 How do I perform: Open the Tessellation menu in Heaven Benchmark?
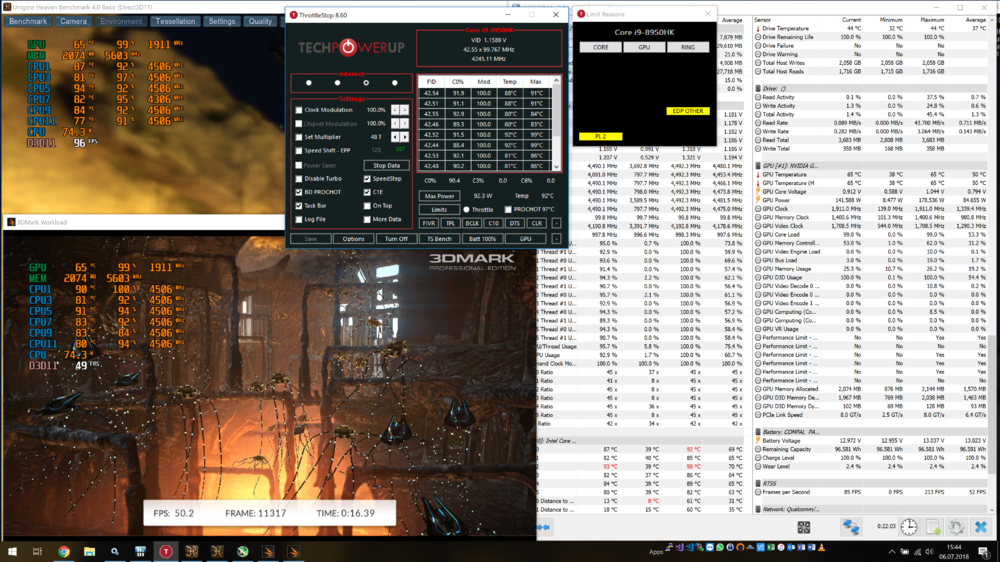tap(175, 21)
